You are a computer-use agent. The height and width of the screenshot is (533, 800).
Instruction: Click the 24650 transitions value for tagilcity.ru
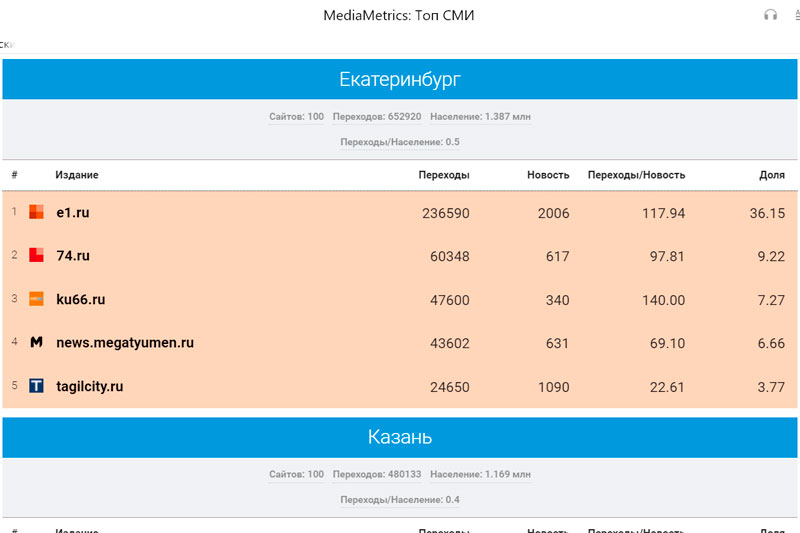pyautogui.click(x=449, y=387)
